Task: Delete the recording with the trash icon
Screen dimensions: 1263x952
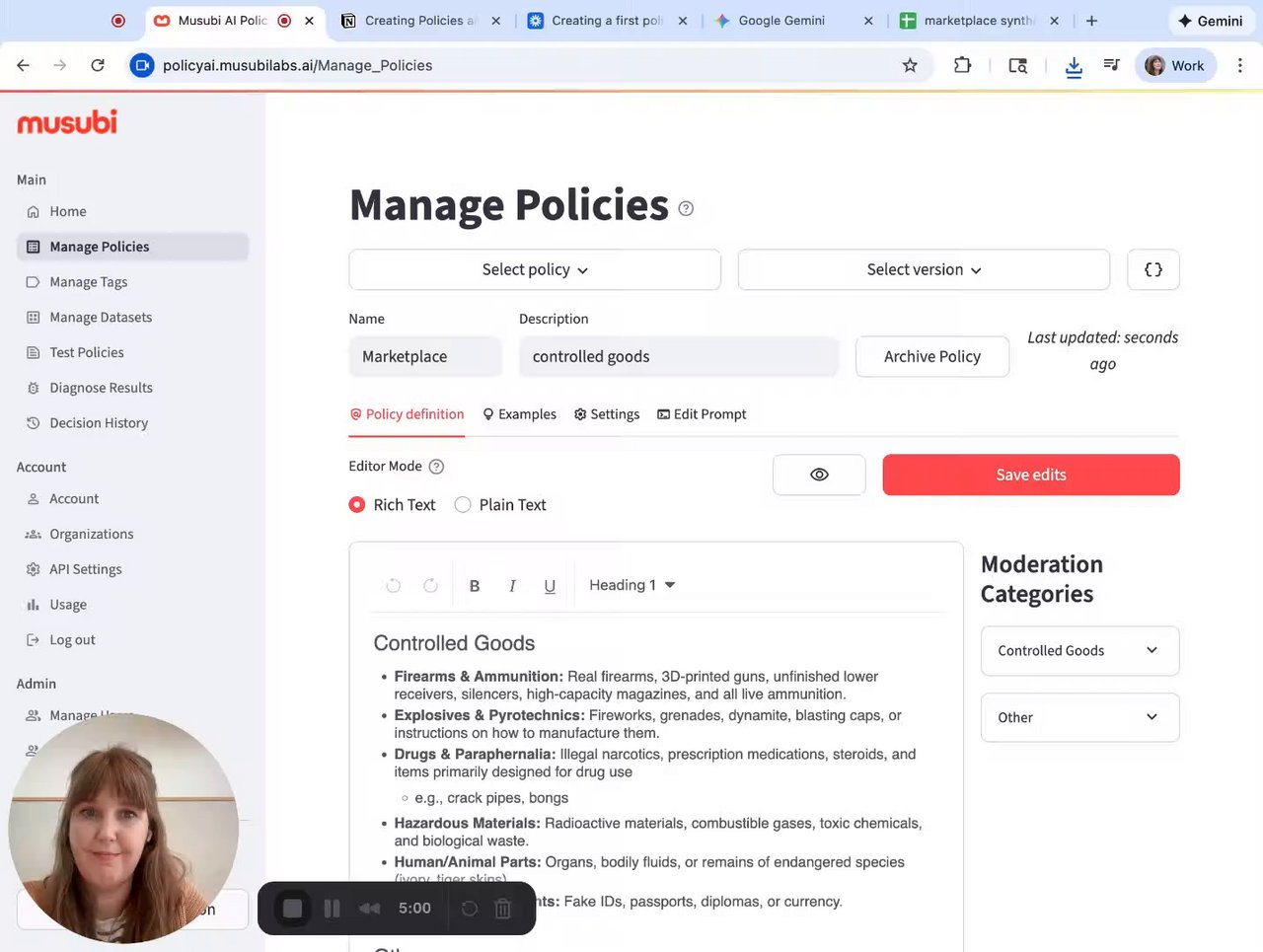Action: click(x=503, y=909)
